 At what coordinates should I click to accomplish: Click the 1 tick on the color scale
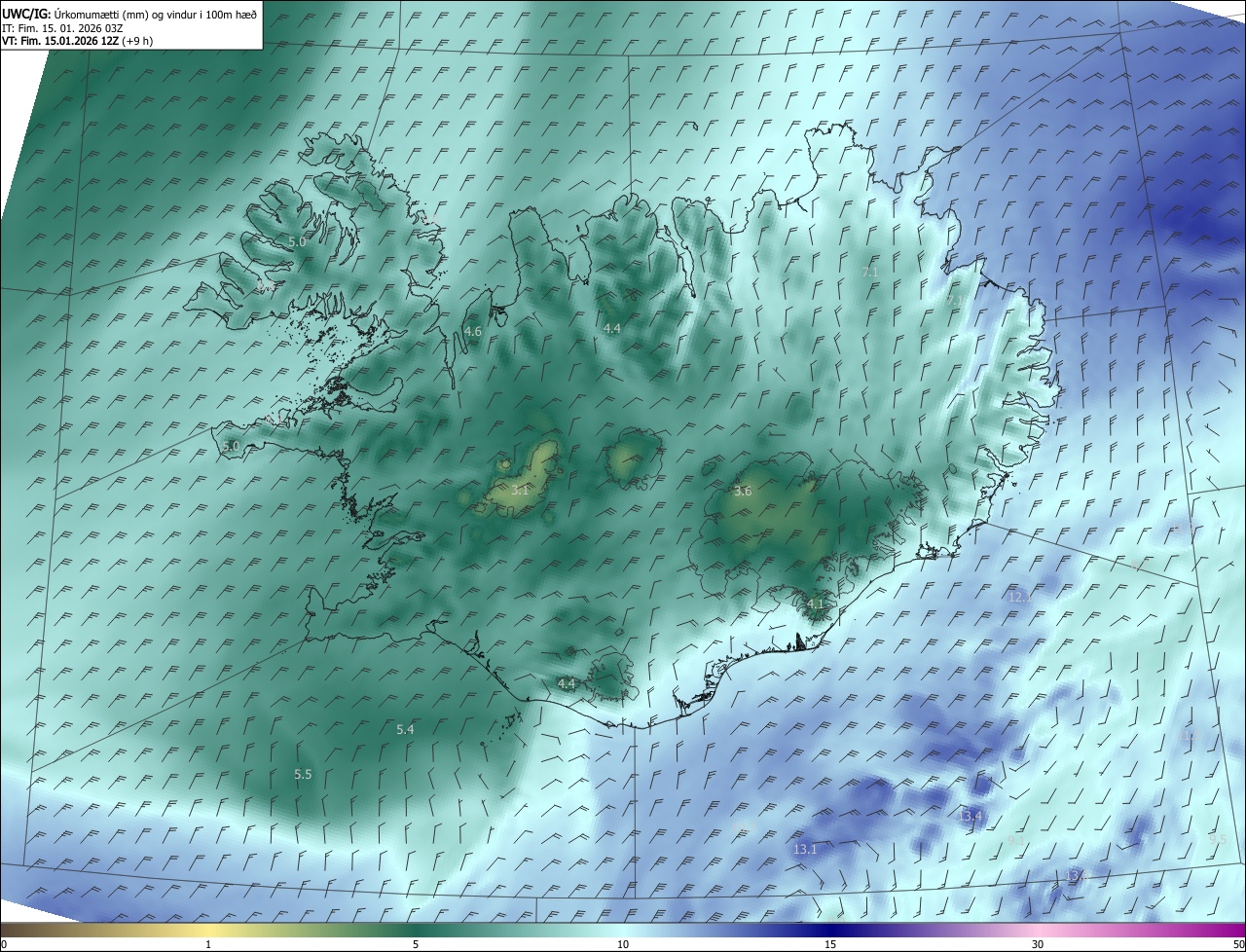tap(208, 944)
